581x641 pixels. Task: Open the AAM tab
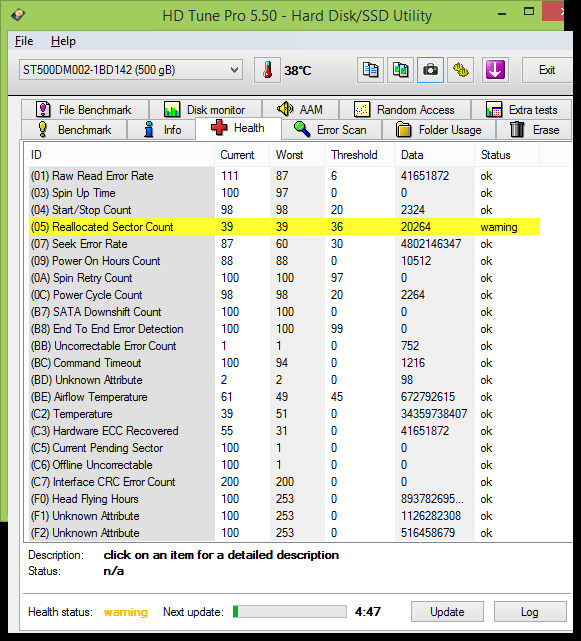300,110
